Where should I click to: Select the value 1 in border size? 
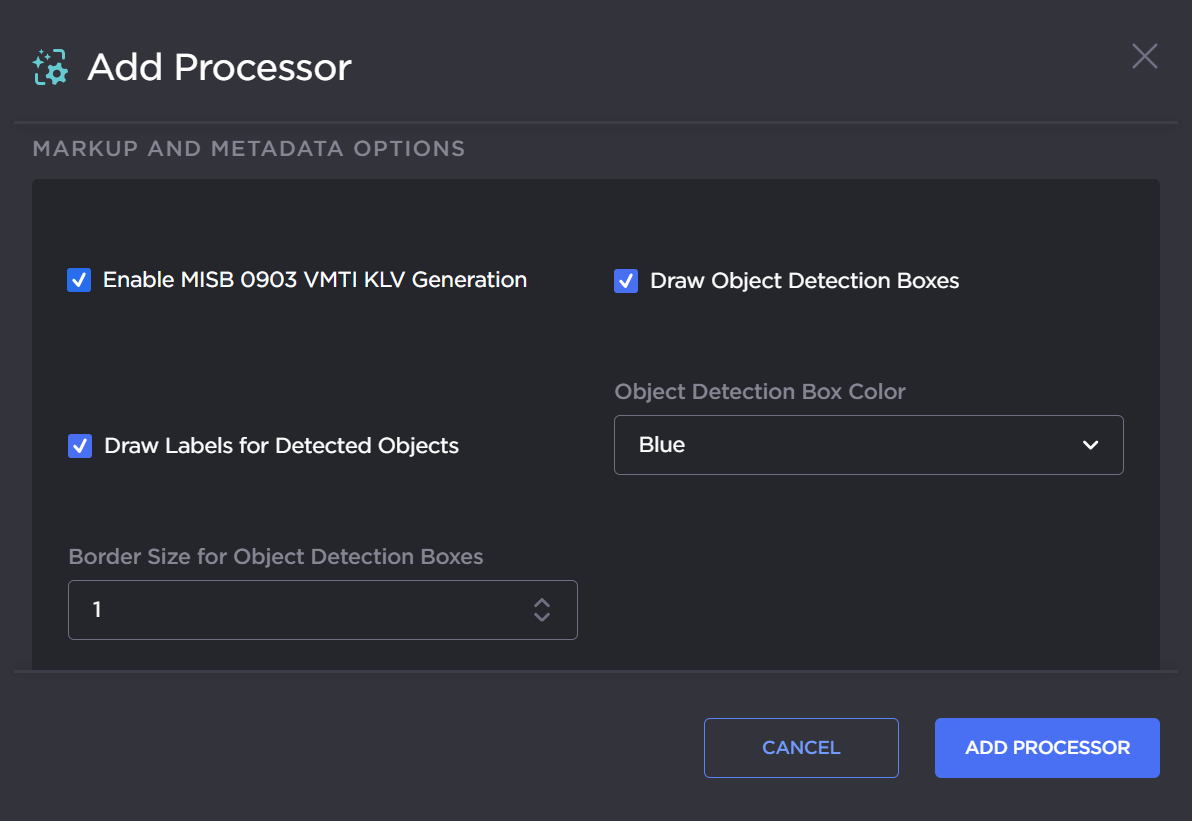pos(97,610)
